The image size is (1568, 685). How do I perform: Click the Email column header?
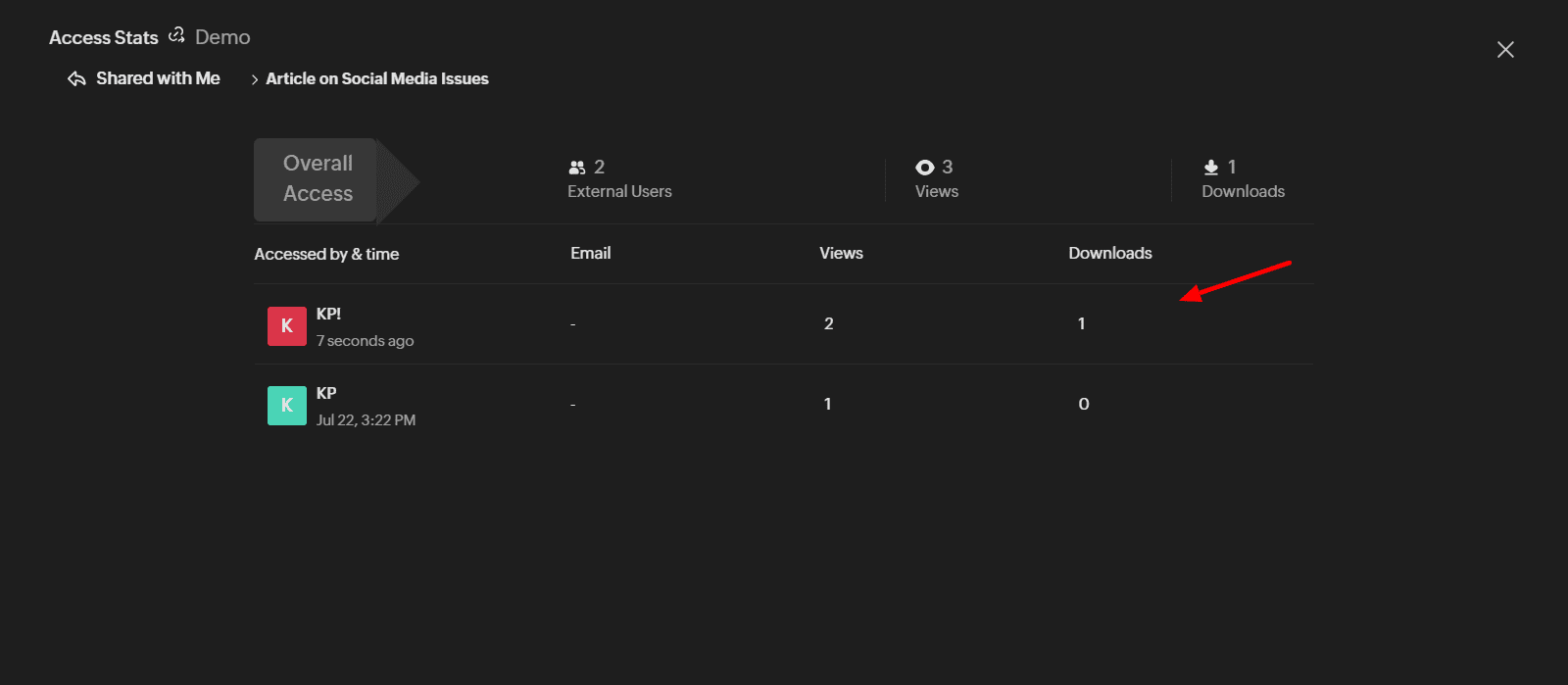point(591,254)
